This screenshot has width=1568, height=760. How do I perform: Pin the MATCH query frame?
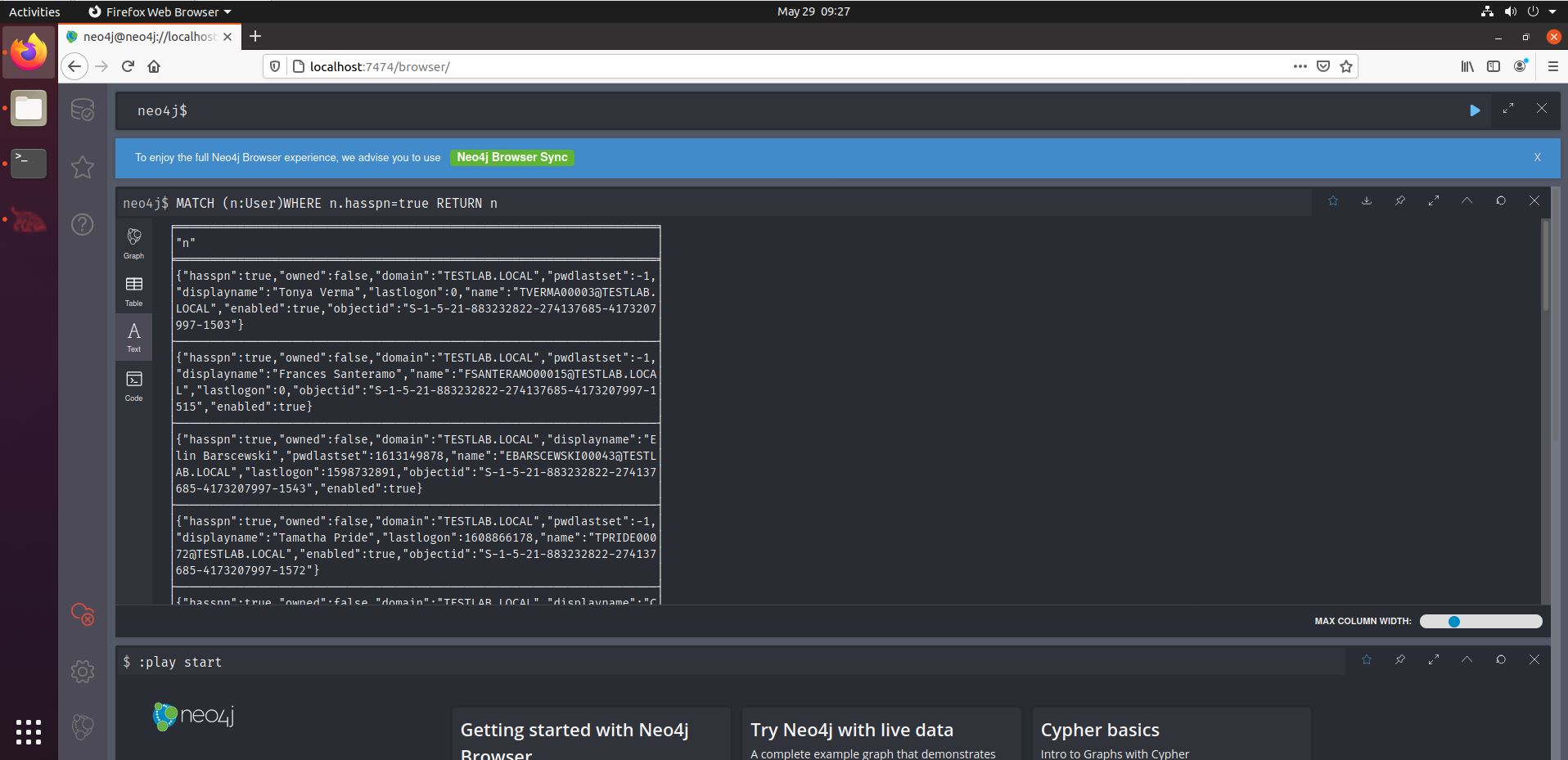click(1400, 200)
